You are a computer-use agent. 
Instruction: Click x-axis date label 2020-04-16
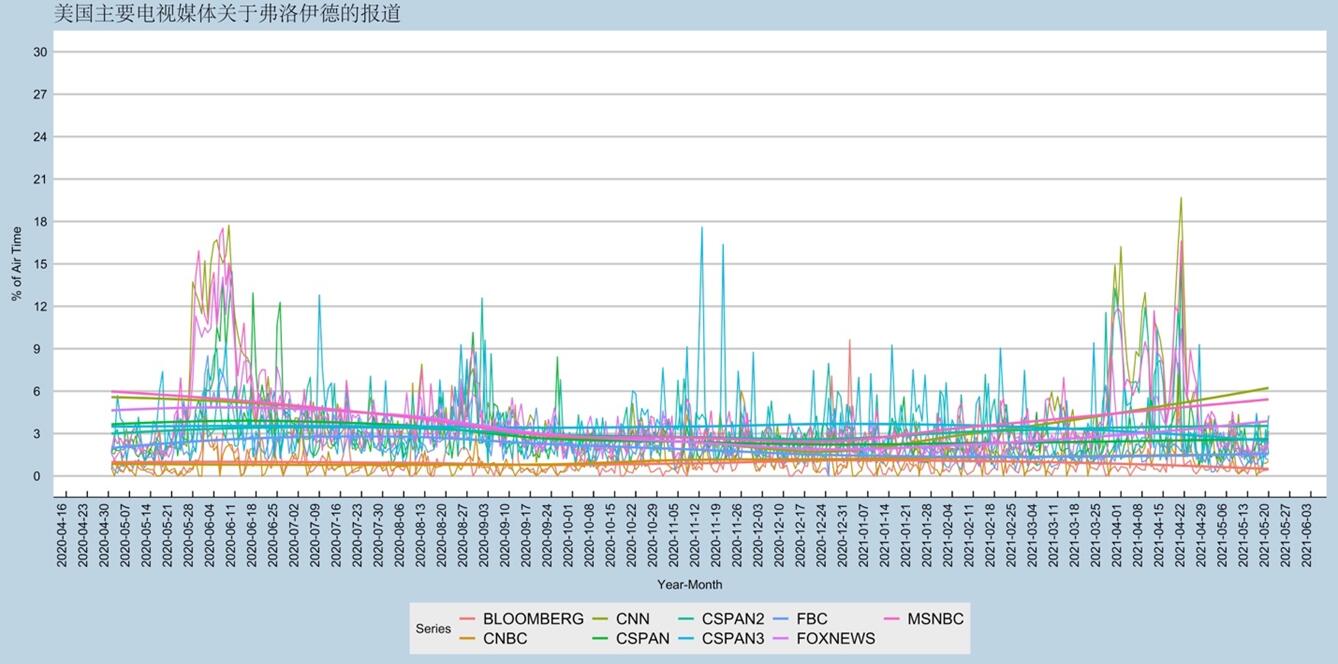pos(61,535)
